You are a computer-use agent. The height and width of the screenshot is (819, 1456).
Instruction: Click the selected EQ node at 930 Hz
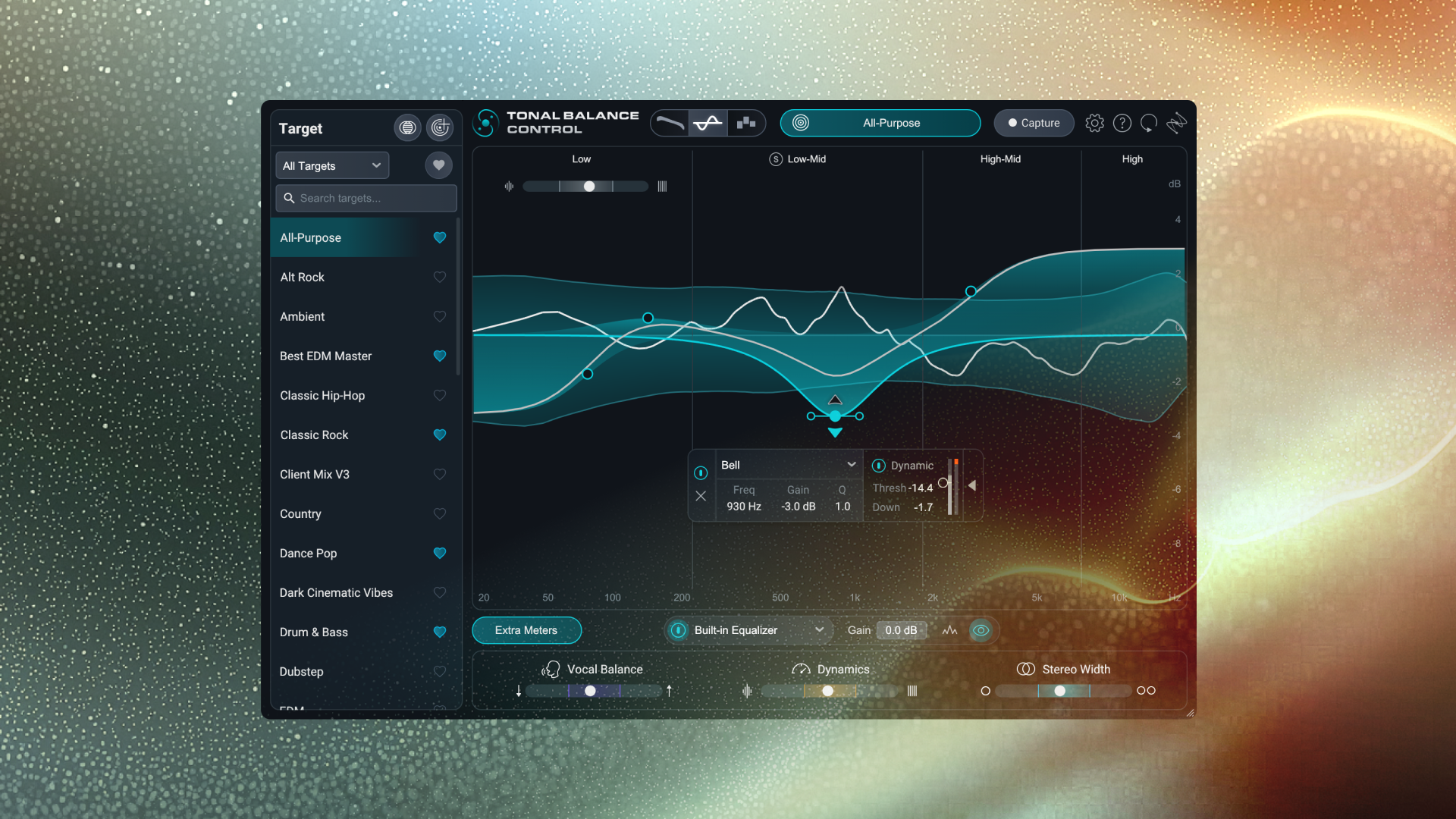[835, 416]
